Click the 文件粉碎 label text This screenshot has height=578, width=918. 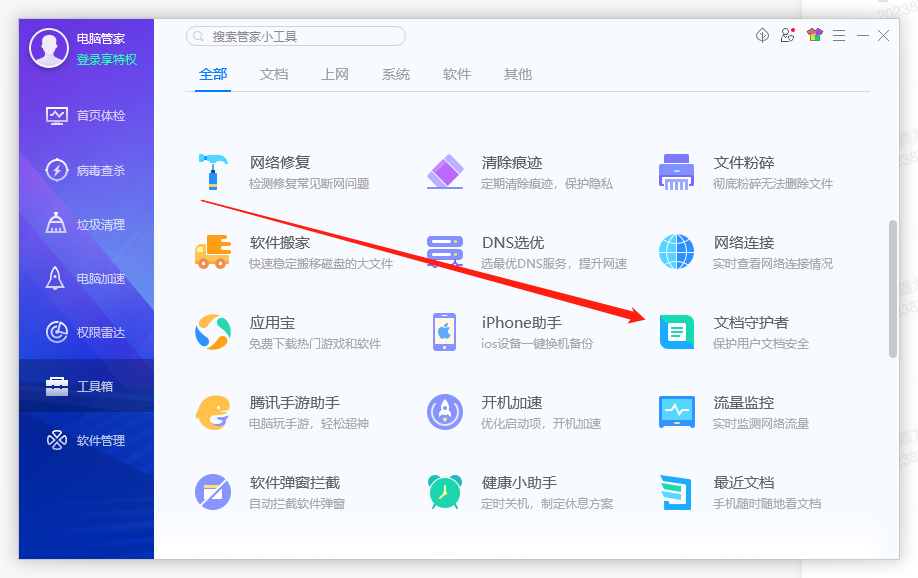tap(744, 162)
